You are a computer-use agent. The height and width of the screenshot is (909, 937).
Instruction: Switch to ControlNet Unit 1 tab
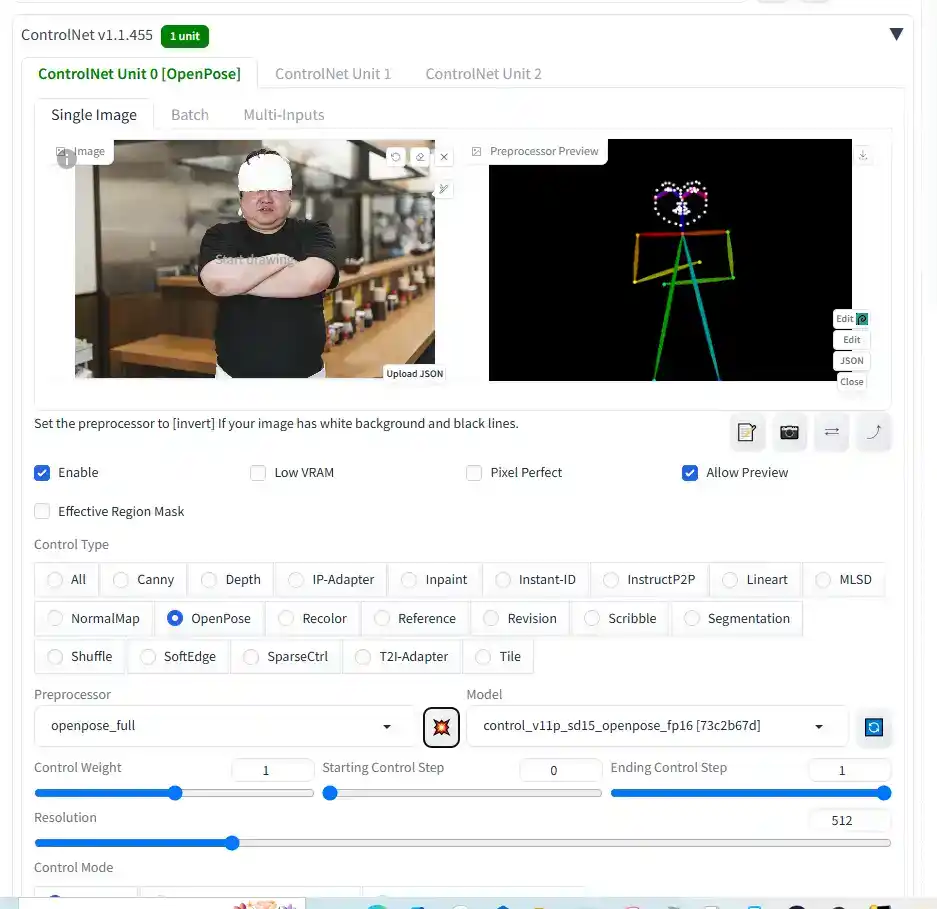pyautogui.click(x=333, y=74)
